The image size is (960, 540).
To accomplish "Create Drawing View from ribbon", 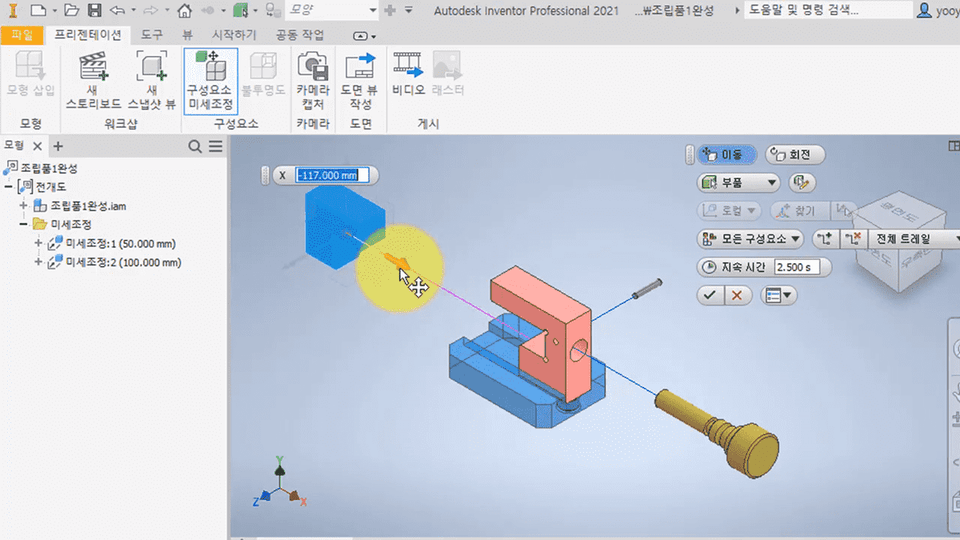I will (360, 81).
